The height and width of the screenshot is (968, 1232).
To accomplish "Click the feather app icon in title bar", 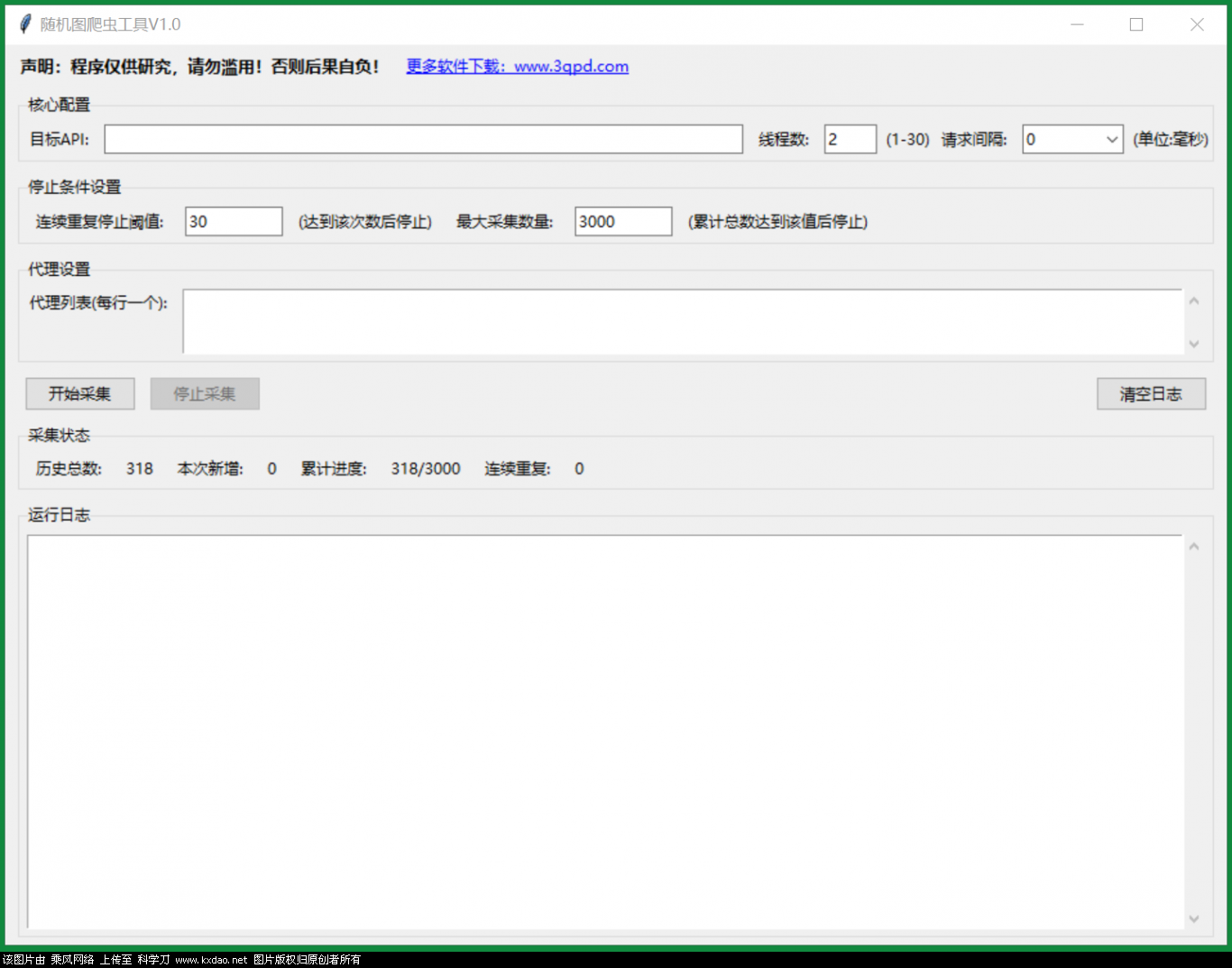I will (x=25, y=24).
